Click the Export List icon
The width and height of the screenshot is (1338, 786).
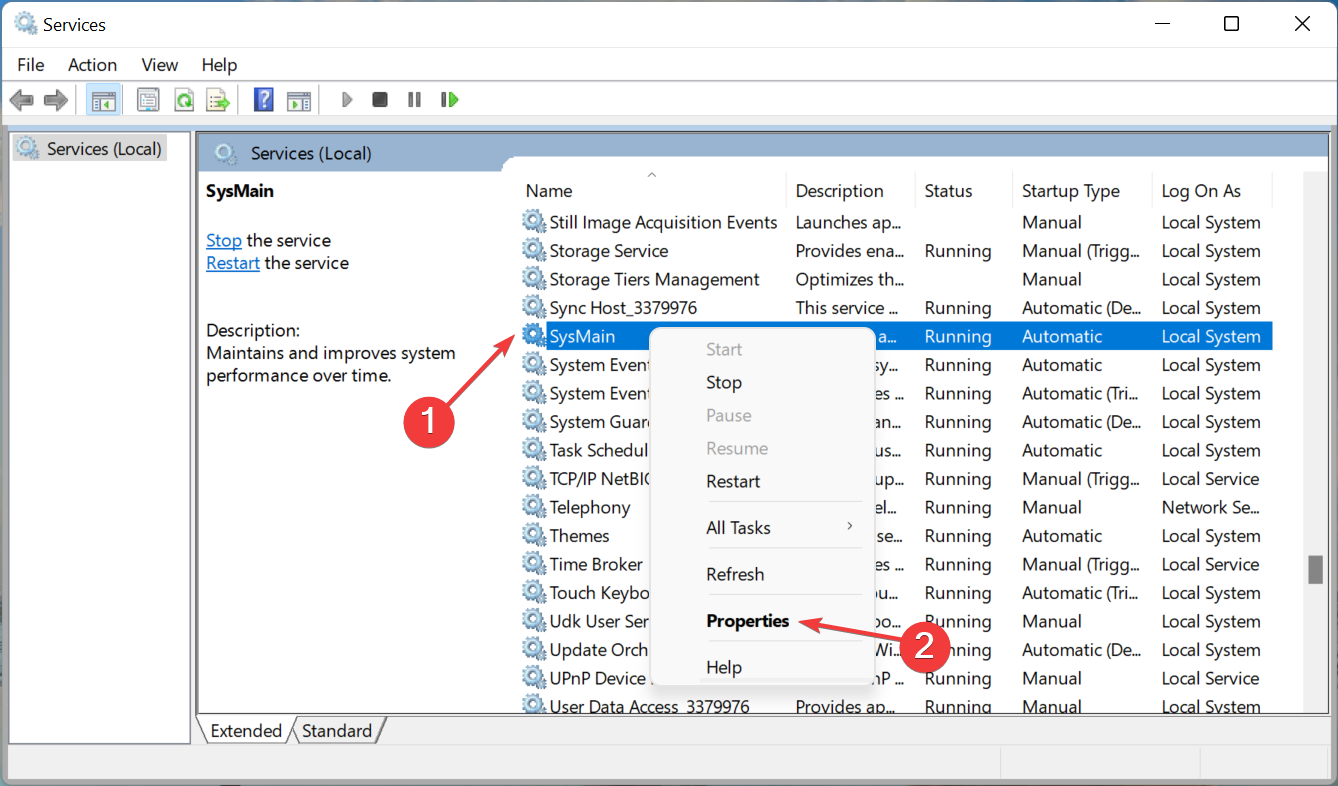(218, 99)
